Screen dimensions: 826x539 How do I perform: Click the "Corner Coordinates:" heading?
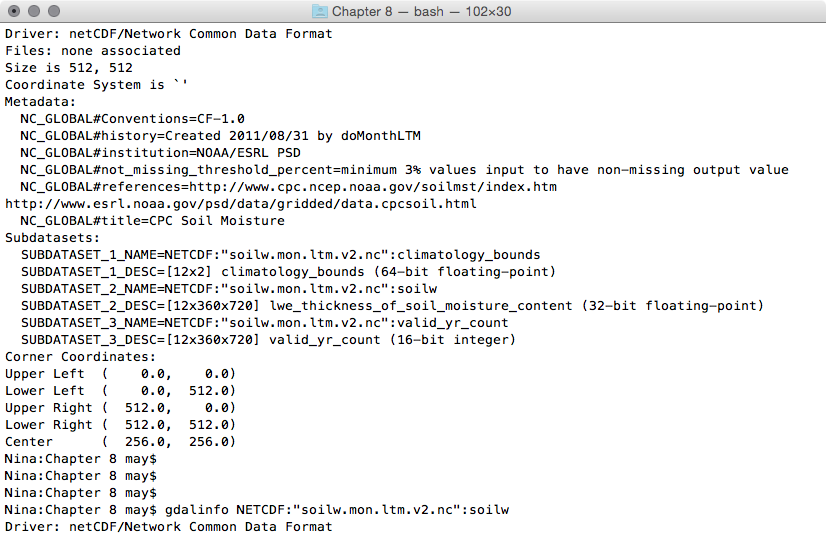pyautogui.click(x=80, y=357)
